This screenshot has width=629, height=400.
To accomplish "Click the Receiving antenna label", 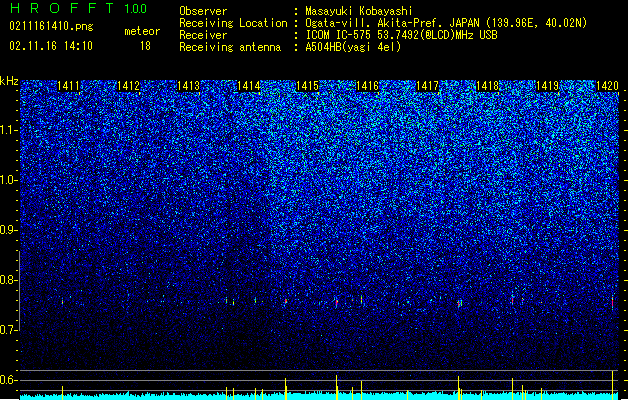I will (x=230, y=47).
